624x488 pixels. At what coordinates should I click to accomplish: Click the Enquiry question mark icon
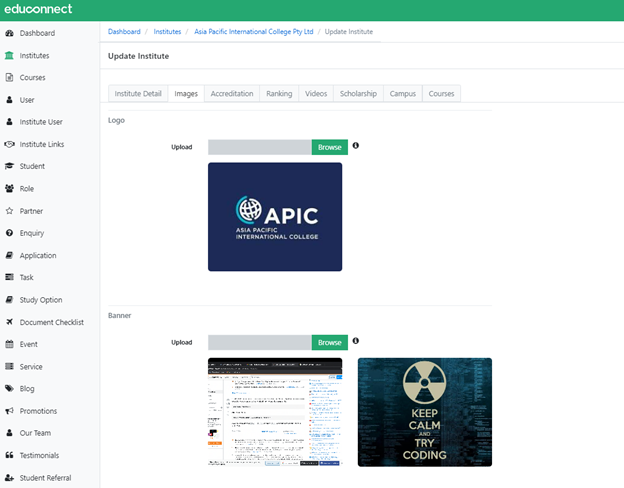[x=9, y=233]
